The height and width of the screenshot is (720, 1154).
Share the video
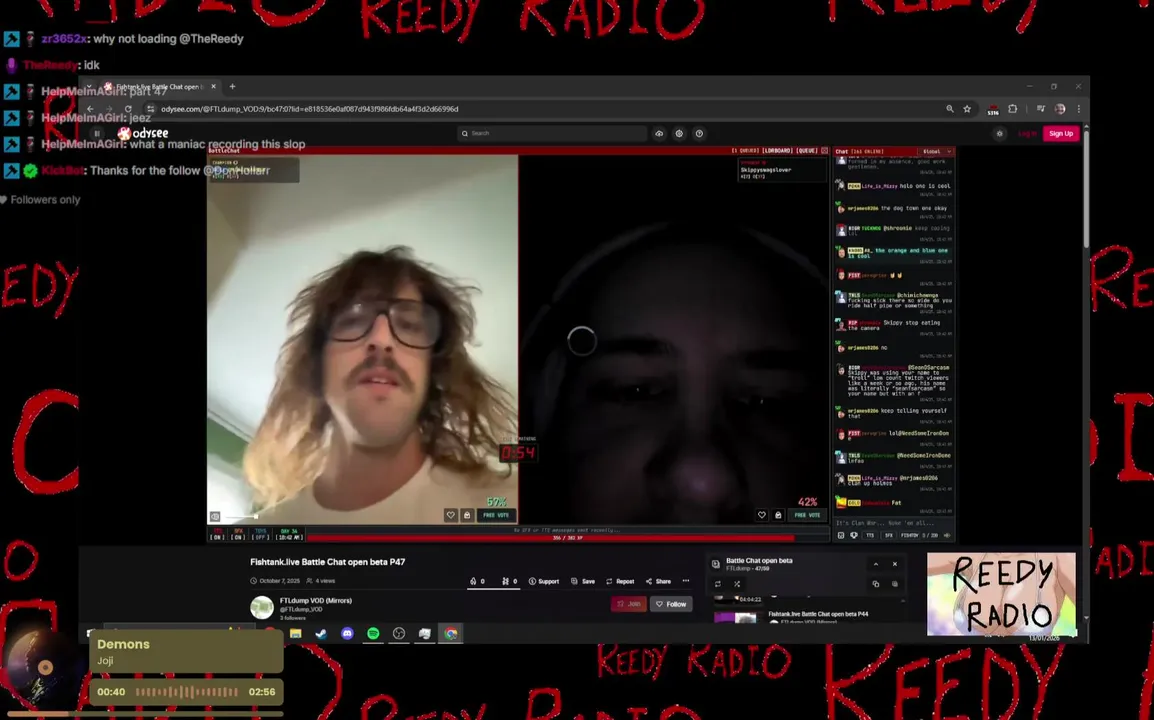(x=658, y=581)
